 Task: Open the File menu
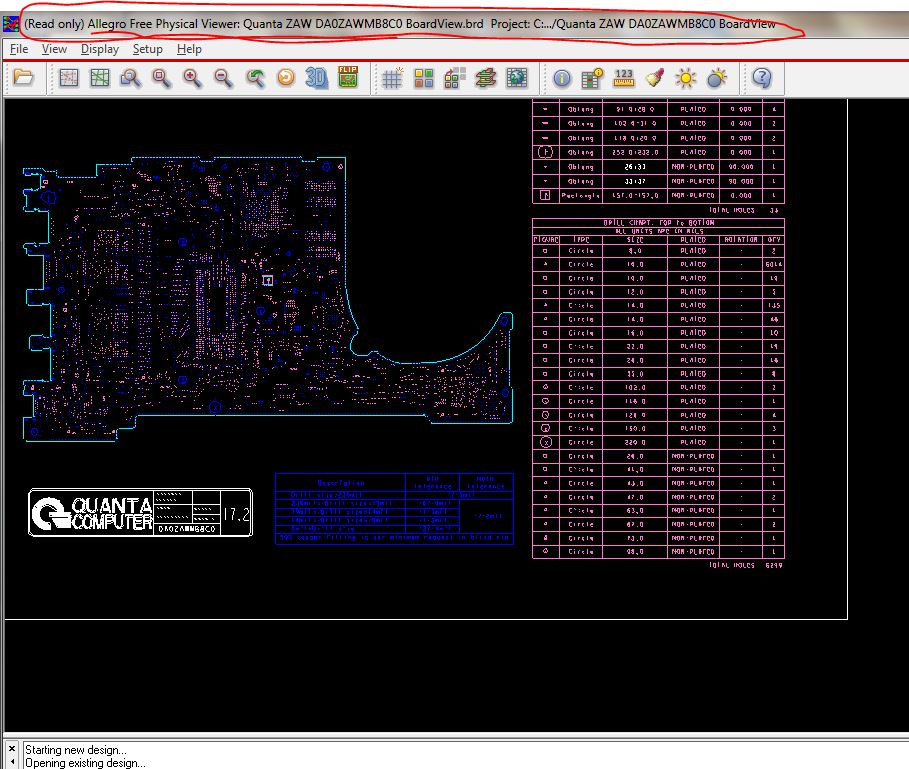18,49
